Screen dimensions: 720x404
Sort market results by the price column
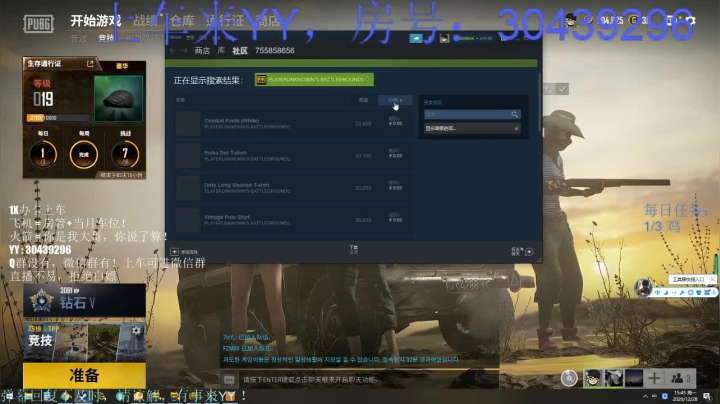coord(395,100)
